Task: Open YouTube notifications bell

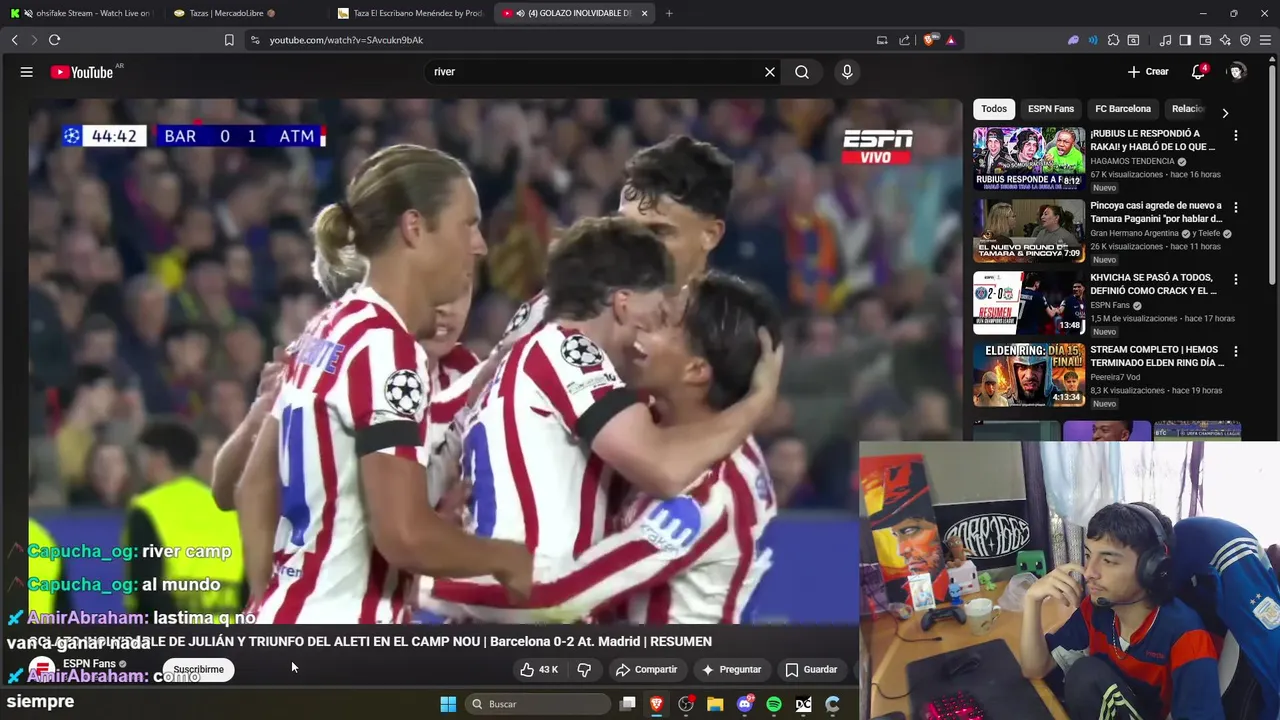Action: pyautogui.click(x=1198, y=72)
